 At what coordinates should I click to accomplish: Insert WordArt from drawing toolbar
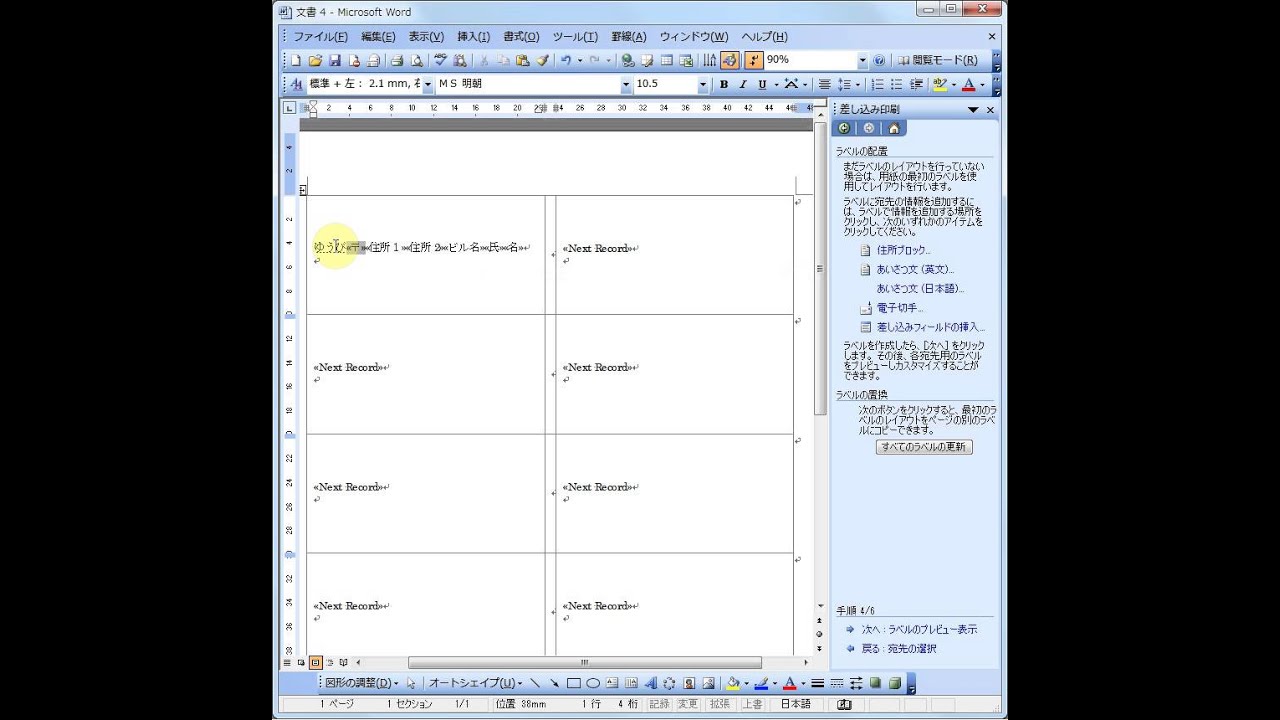click(x=650, y=683)
